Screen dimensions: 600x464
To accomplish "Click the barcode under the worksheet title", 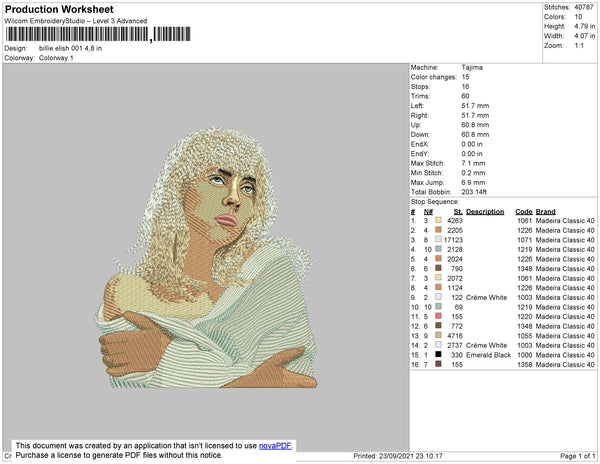I will [98, 34].
